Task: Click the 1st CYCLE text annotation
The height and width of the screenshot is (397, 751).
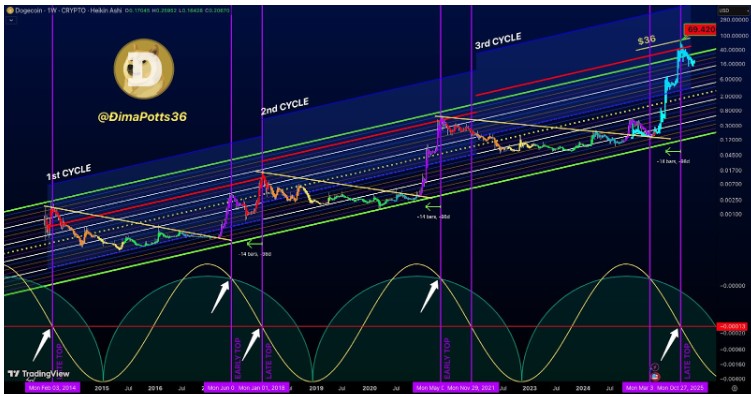Action: 68,172
